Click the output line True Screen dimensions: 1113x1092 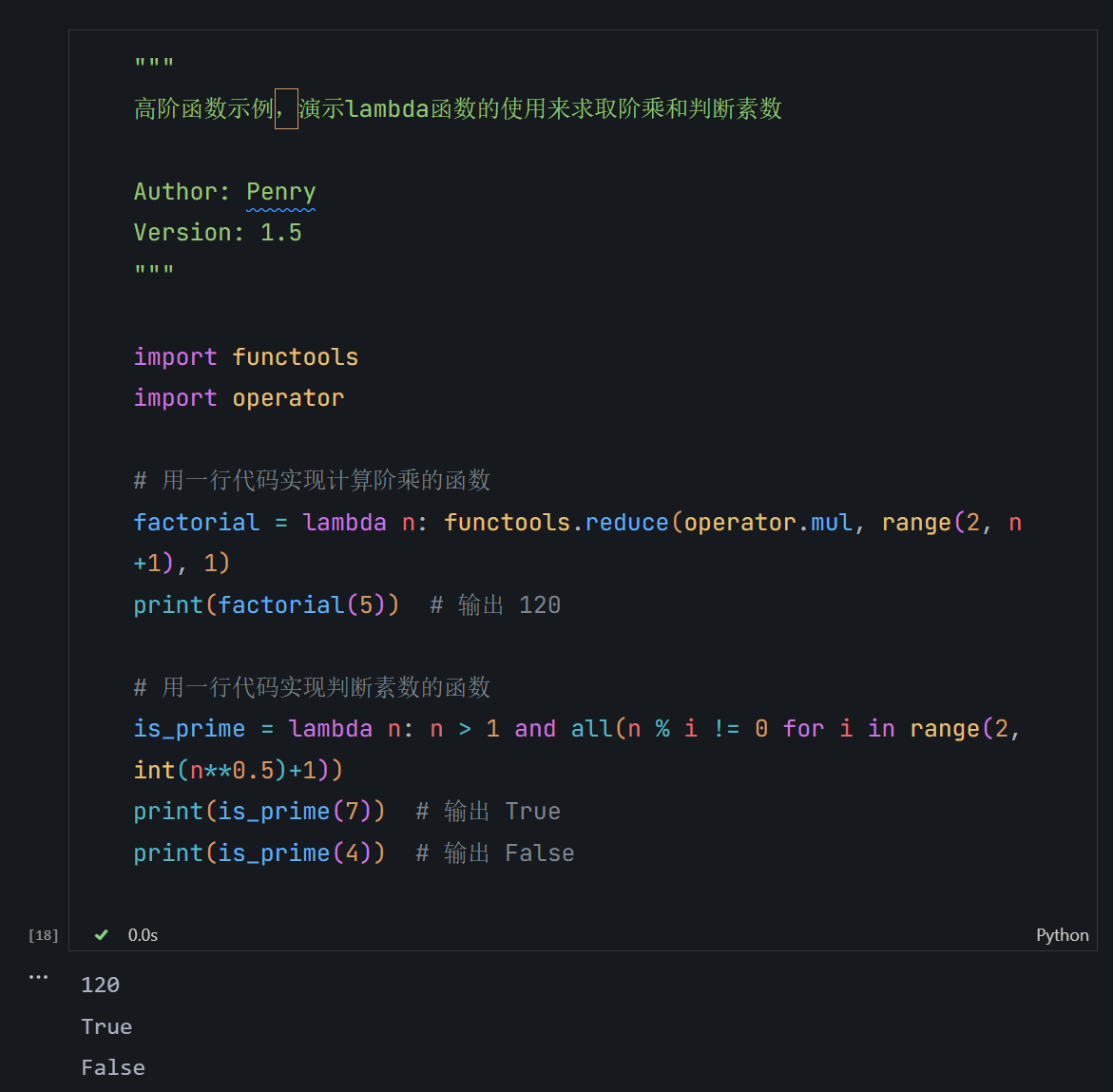click(106, 1027)
